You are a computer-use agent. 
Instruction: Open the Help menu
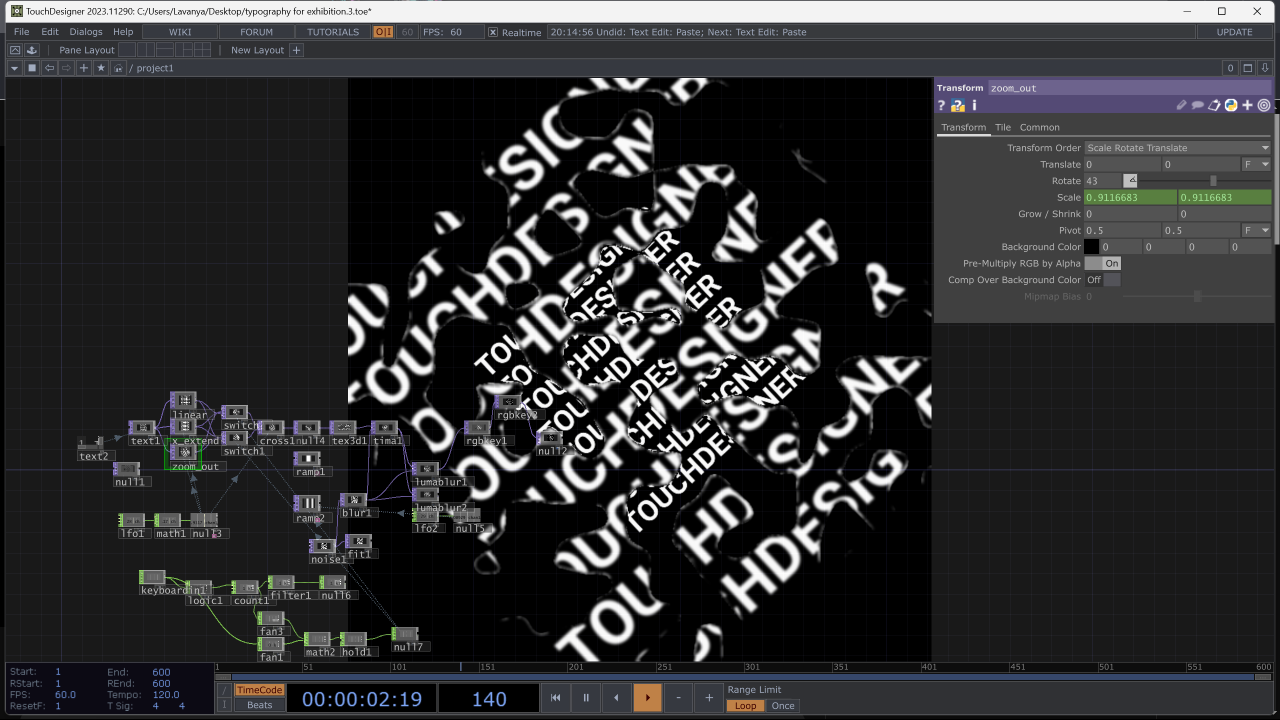[x=123, y=32]
